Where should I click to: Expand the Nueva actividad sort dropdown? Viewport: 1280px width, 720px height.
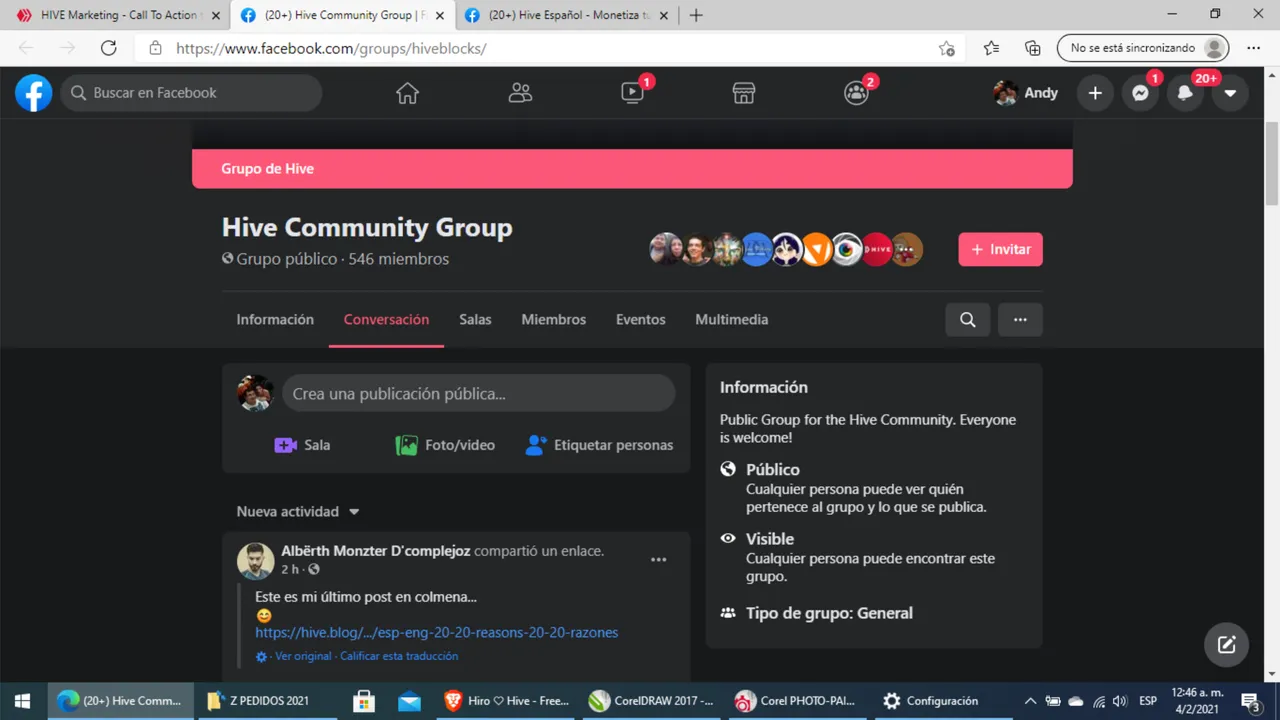(x=298, y=511)
